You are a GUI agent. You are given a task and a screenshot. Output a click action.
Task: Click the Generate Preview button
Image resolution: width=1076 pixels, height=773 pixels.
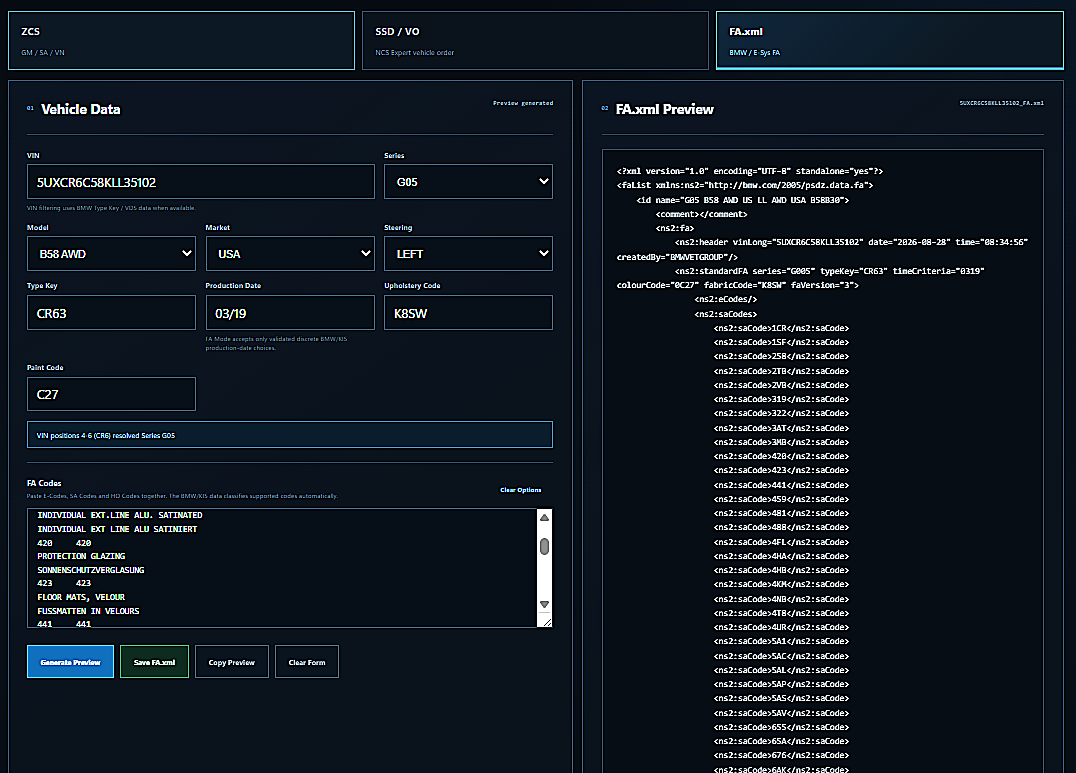click(71, 662)
